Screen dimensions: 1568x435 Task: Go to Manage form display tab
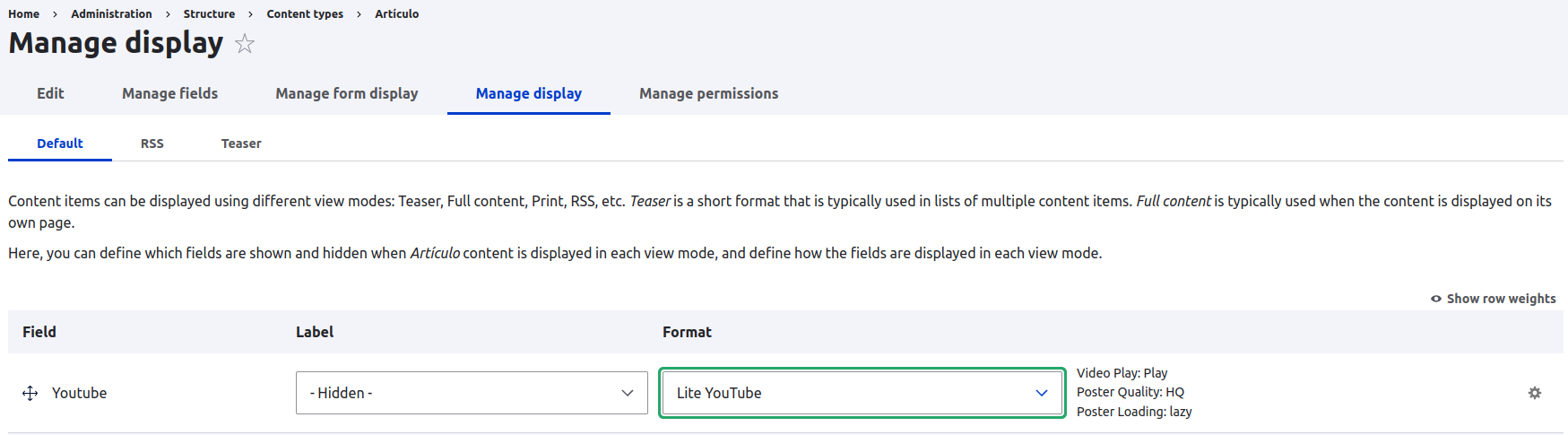[347, 93]
